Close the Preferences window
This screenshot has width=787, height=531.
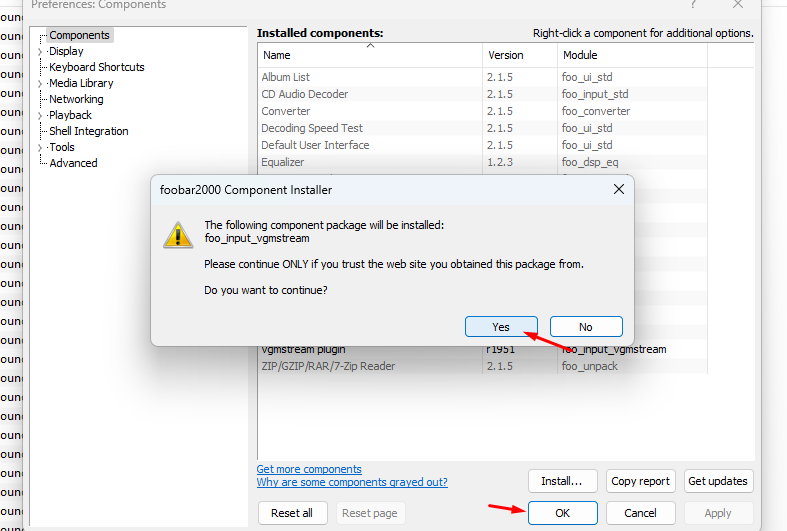coord(738,5)
